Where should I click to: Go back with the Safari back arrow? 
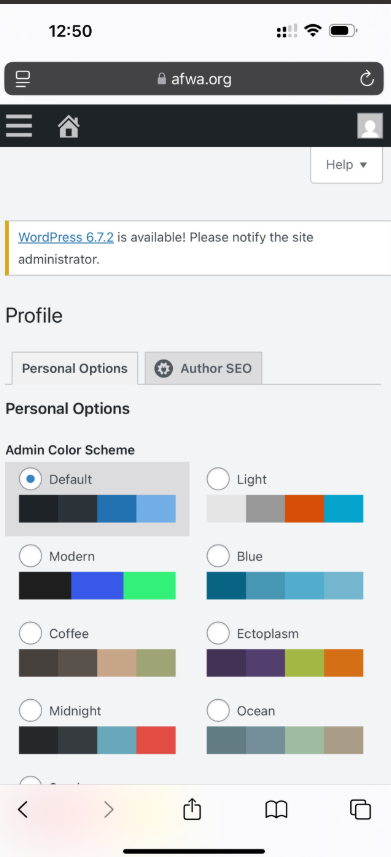22,809
